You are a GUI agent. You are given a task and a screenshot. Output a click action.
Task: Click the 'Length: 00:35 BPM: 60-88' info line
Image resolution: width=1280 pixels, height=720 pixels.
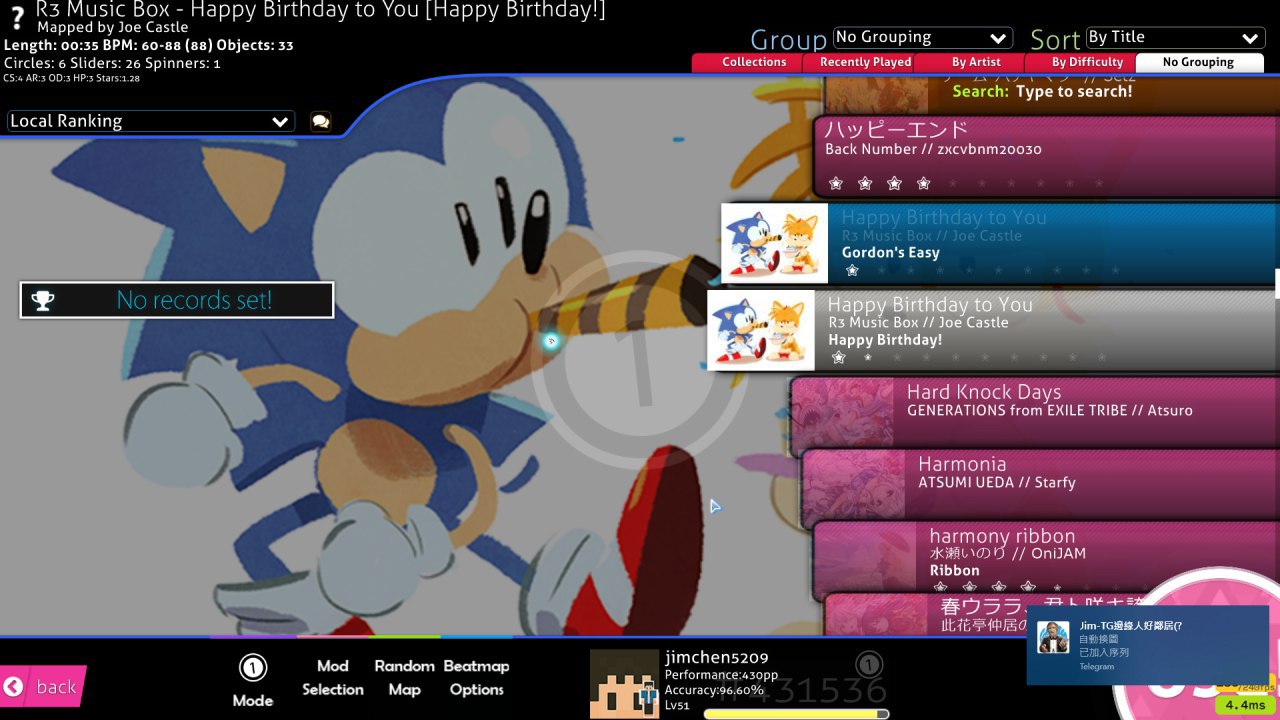click(x=148, y=45)
